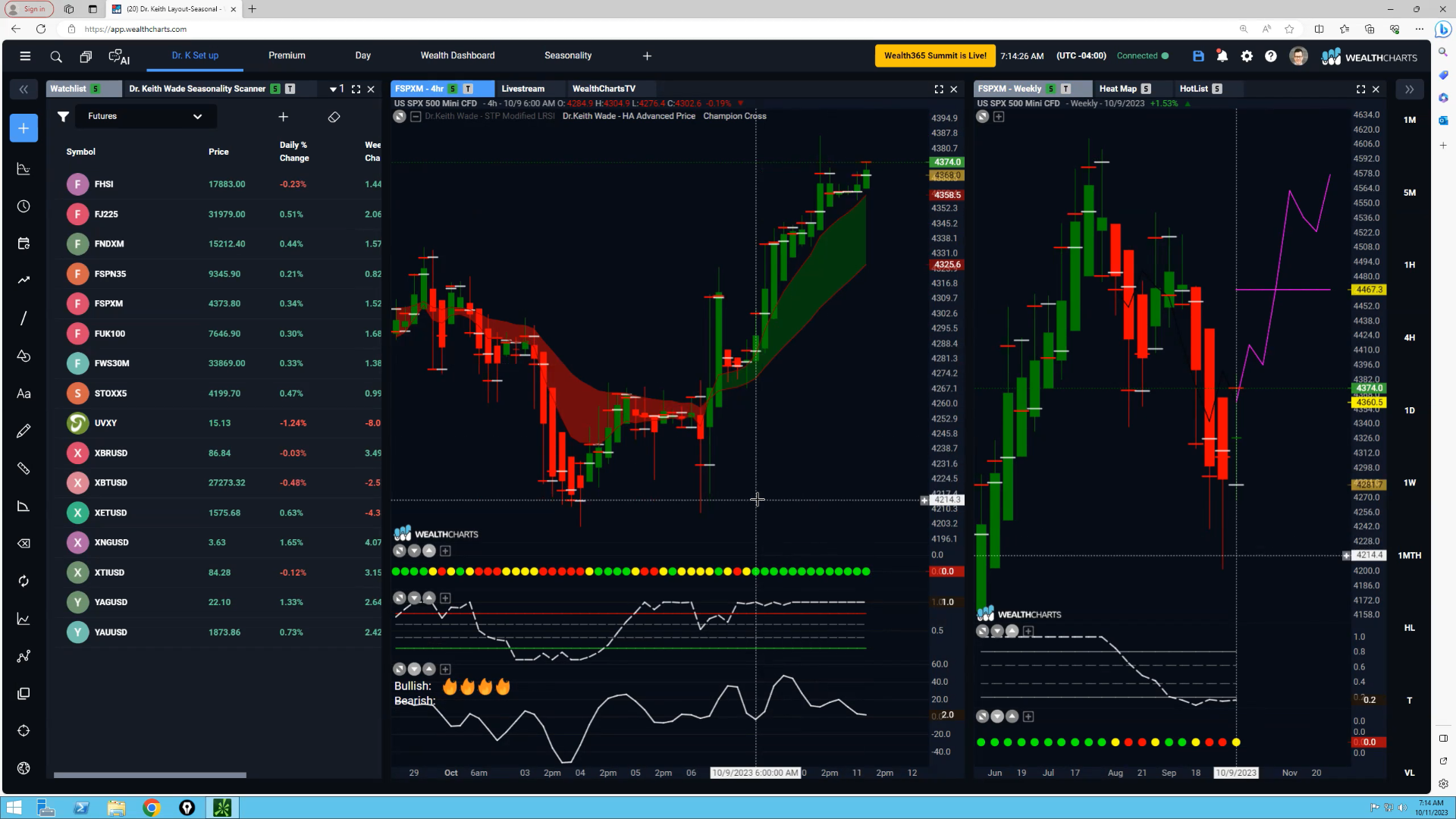Image resolution: width=1456 pixels, height=819 pixels.
Task: Switch to the Day layout tab
Action: point(363,55)
